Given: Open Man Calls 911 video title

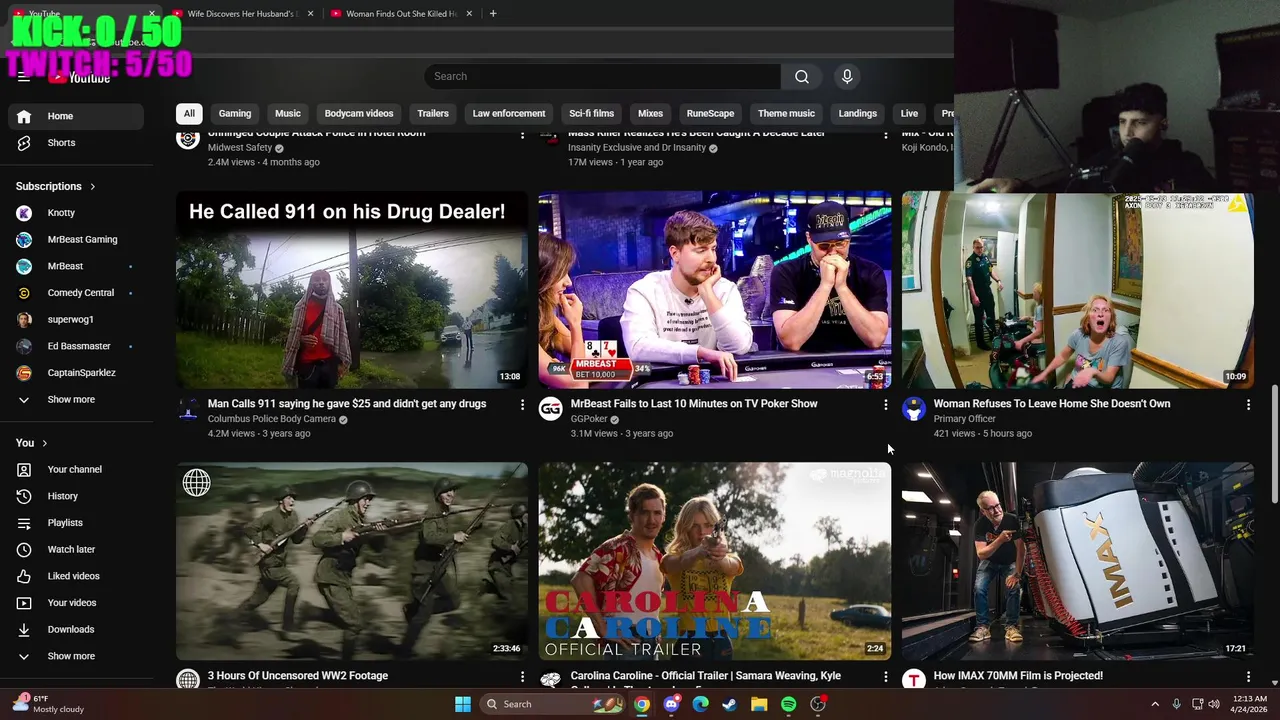Looking at the screenshot, I should [x=347, y=404].
